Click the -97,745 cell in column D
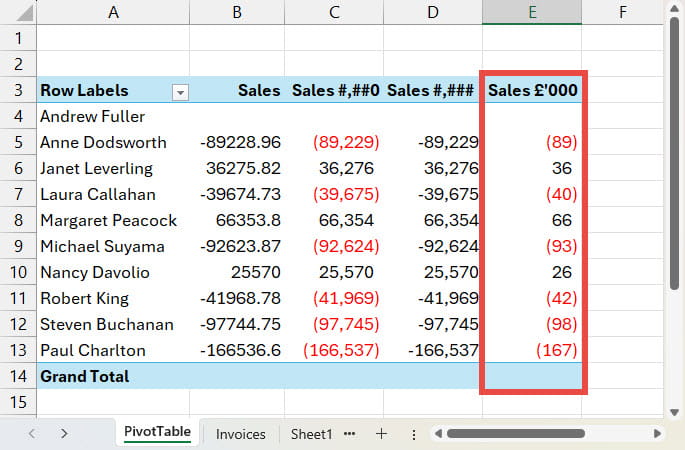 pos(433,324)
